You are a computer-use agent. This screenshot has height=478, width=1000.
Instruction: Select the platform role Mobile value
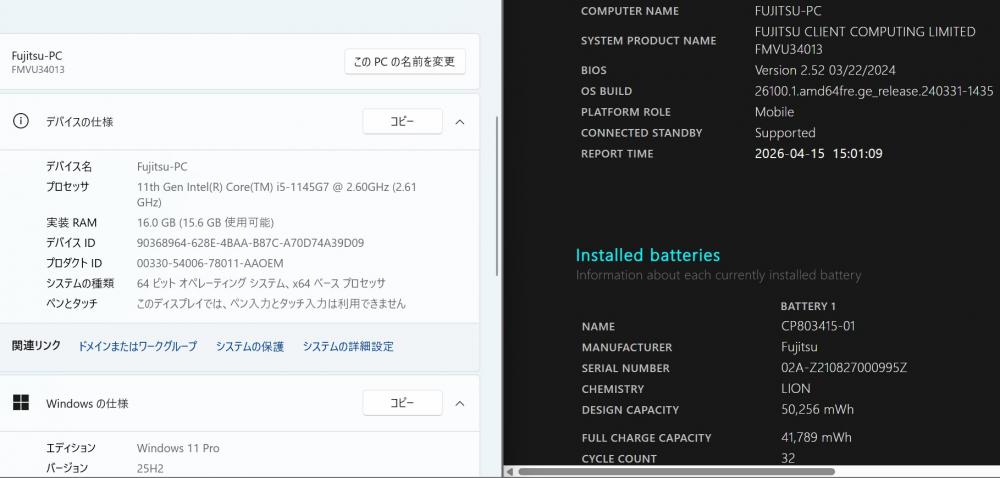pos(774,112)
